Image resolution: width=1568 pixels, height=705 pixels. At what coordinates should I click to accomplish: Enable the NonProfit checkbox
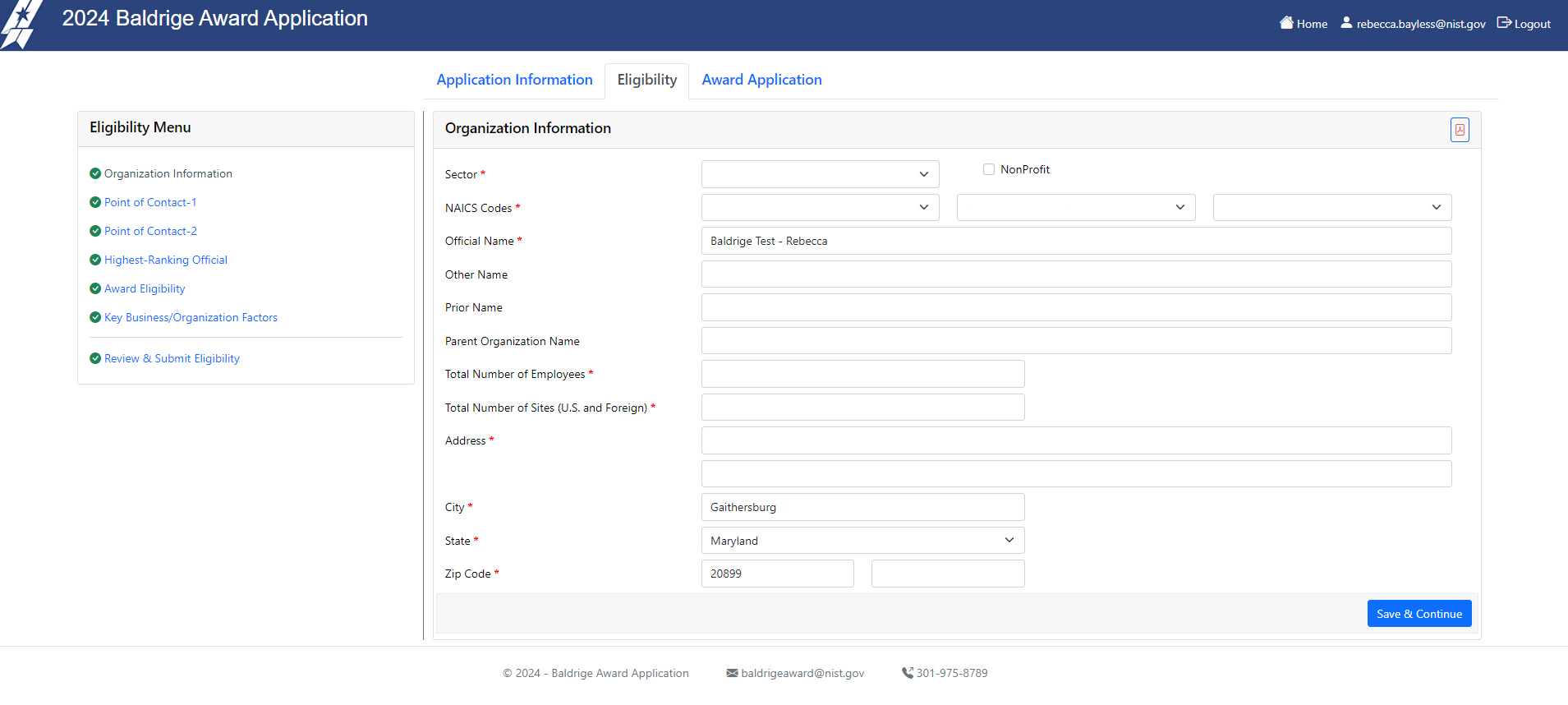point(989,169)
